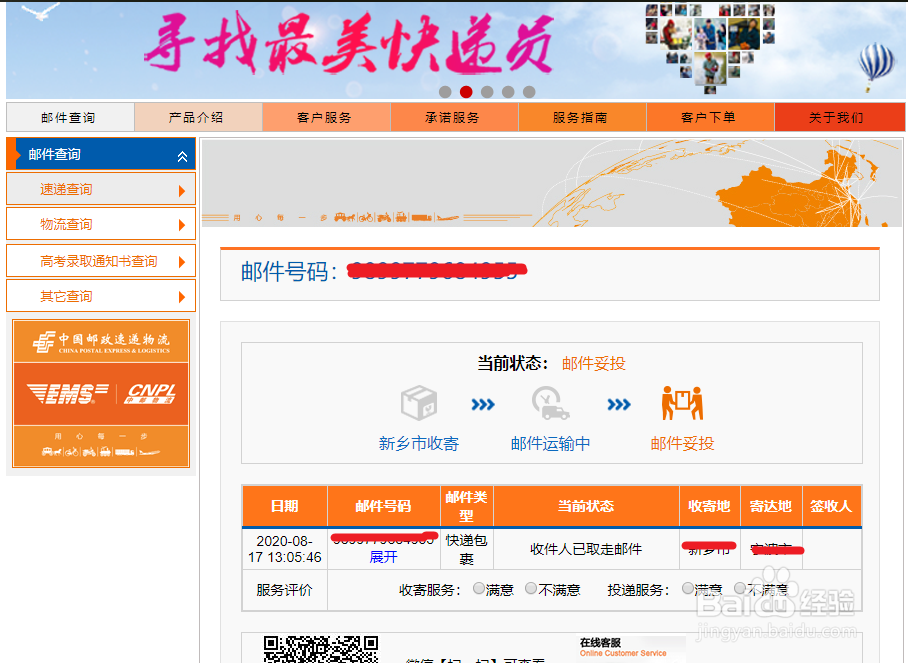Collapse the 邮件查询 sidebar panel chevron
908x663 pixels.
pyautogui.click(x=180, y=154)
